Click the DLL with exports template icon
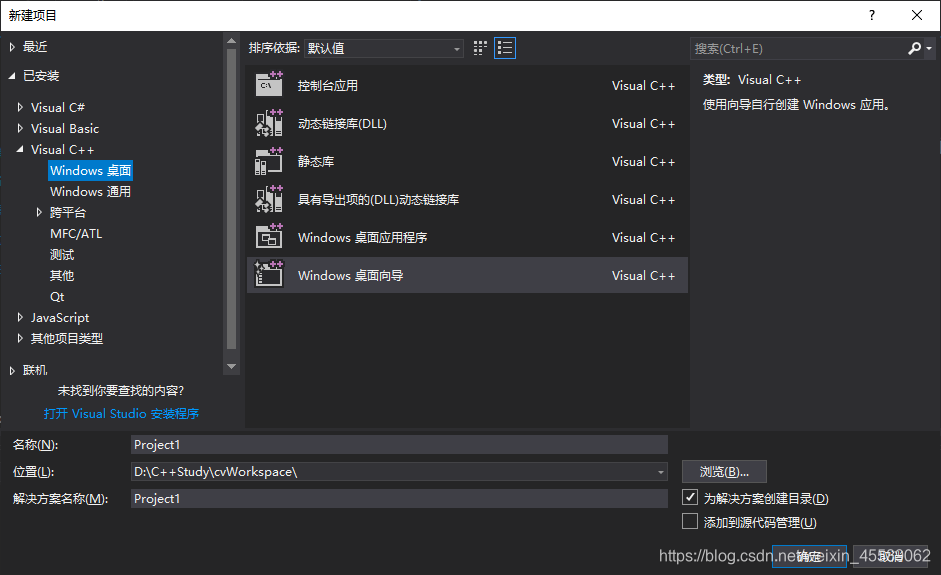This screenshot has height=575, width=941. (x=269, y=199)
